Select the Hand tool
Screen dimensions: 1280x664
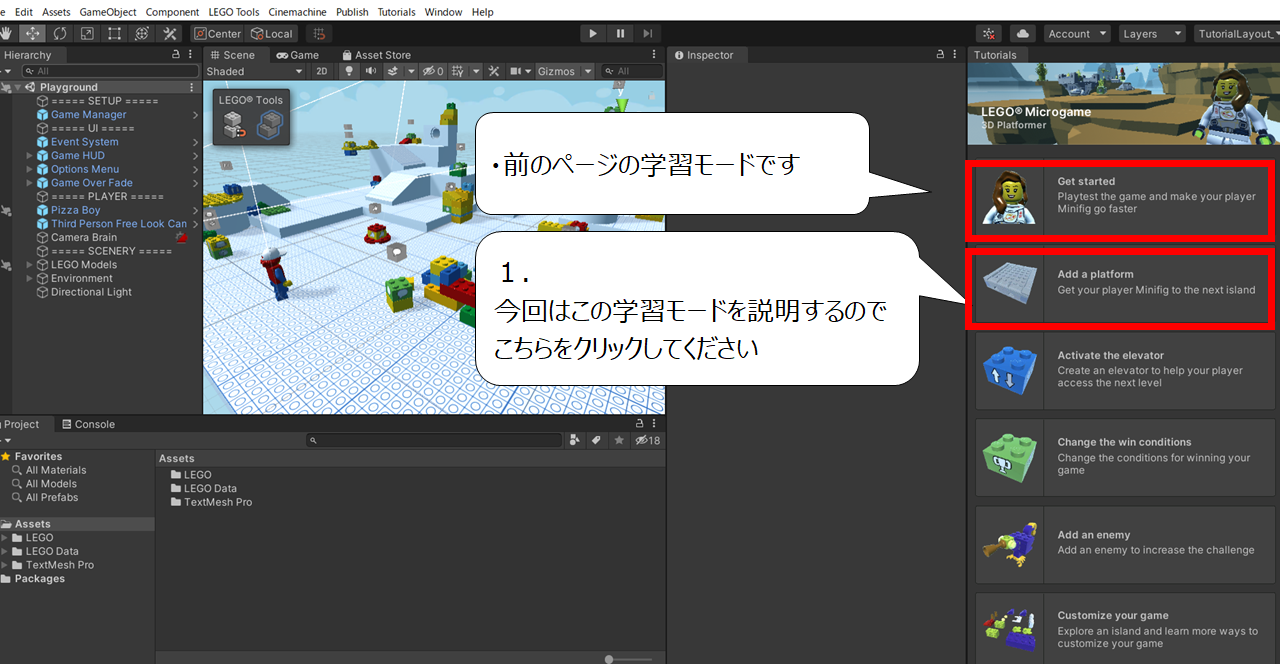[x=8, y=33]
